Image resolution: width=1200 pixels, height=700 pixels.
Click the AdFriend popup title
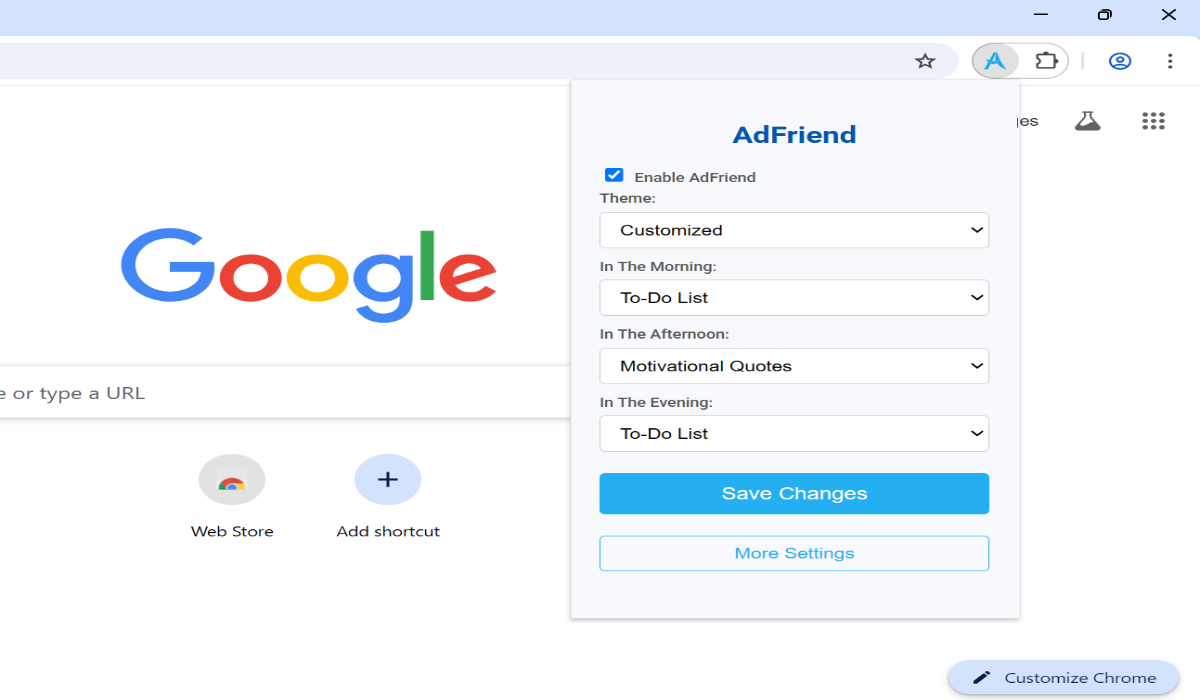(793, 134)
